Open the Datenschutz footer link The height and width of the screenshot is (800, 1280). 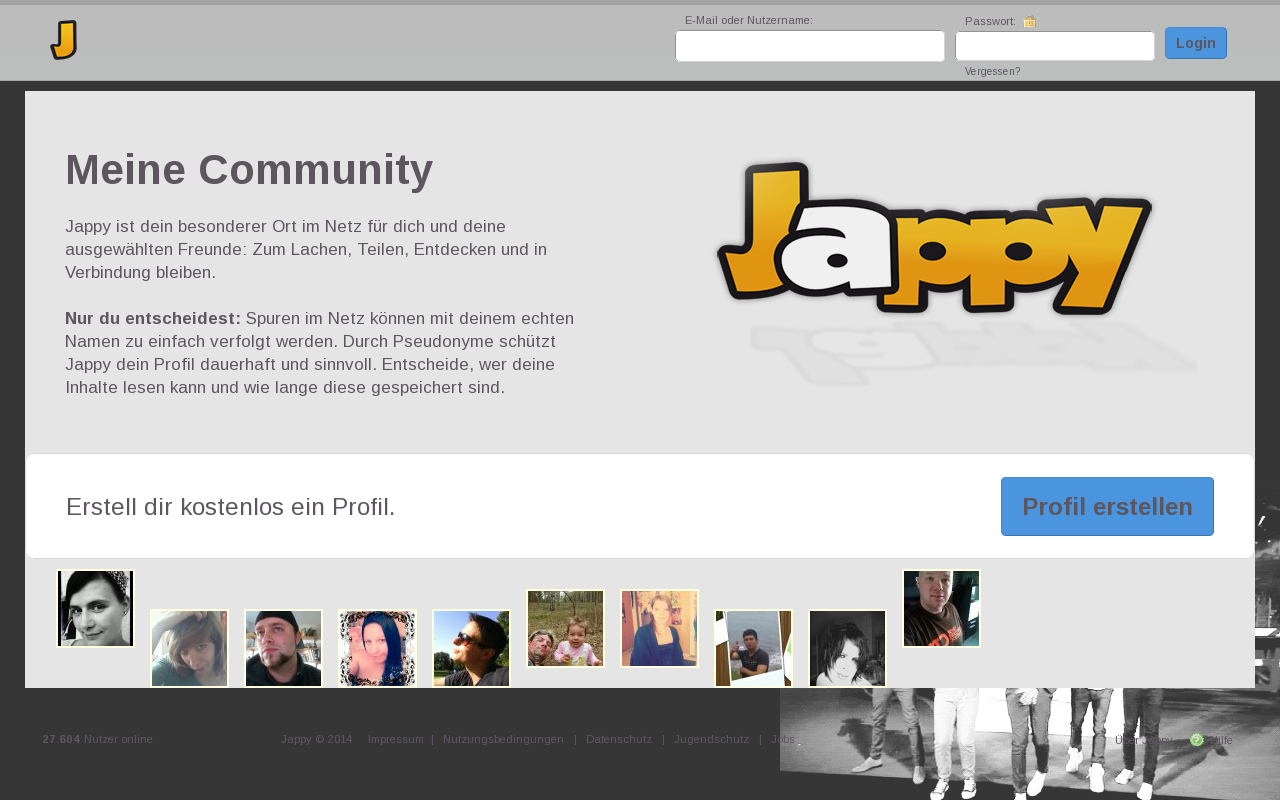click(x=619, y=740)
